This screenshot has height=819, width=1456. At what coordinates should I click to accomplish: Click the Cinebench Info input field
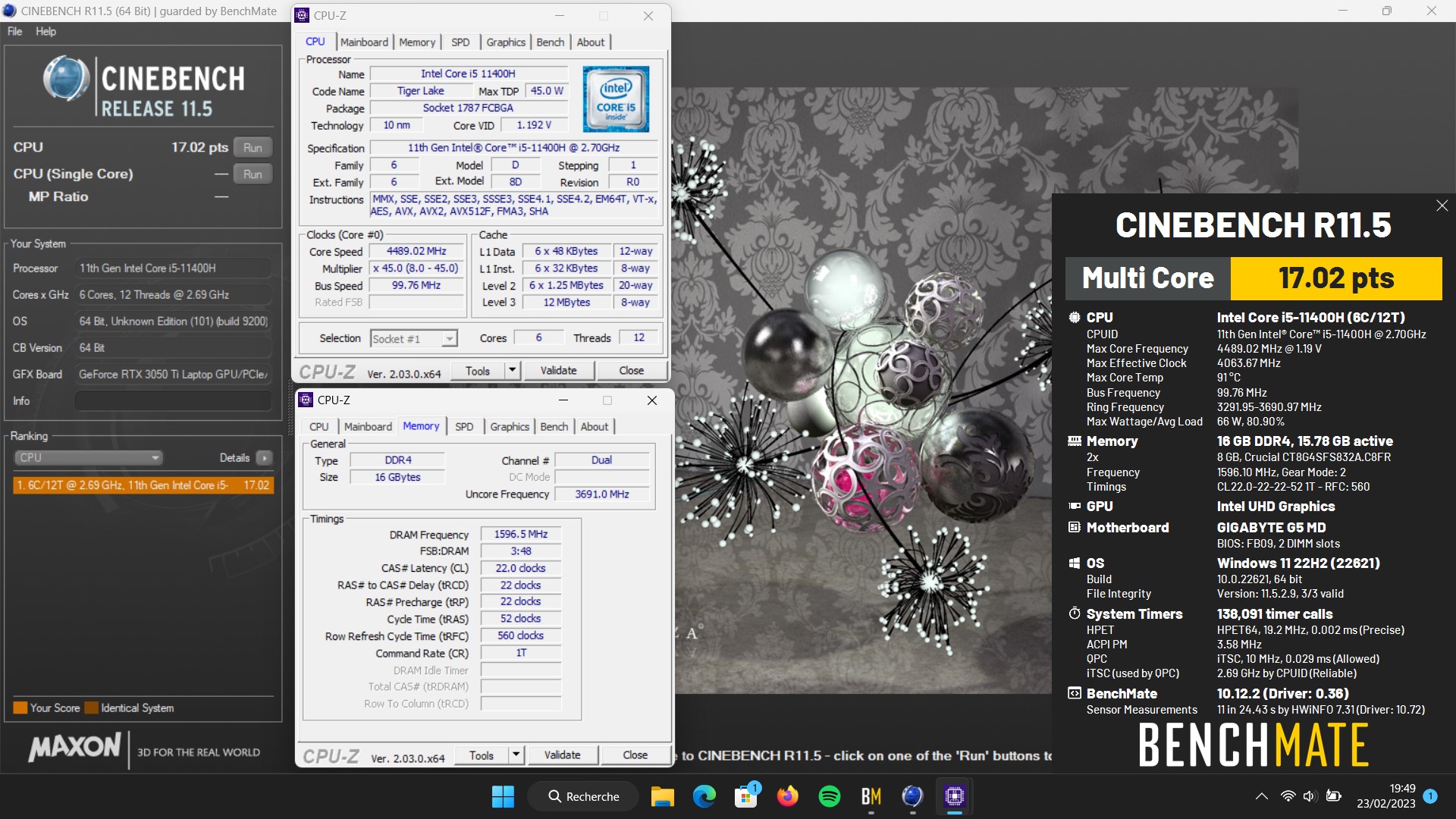[x=173, y=400]
